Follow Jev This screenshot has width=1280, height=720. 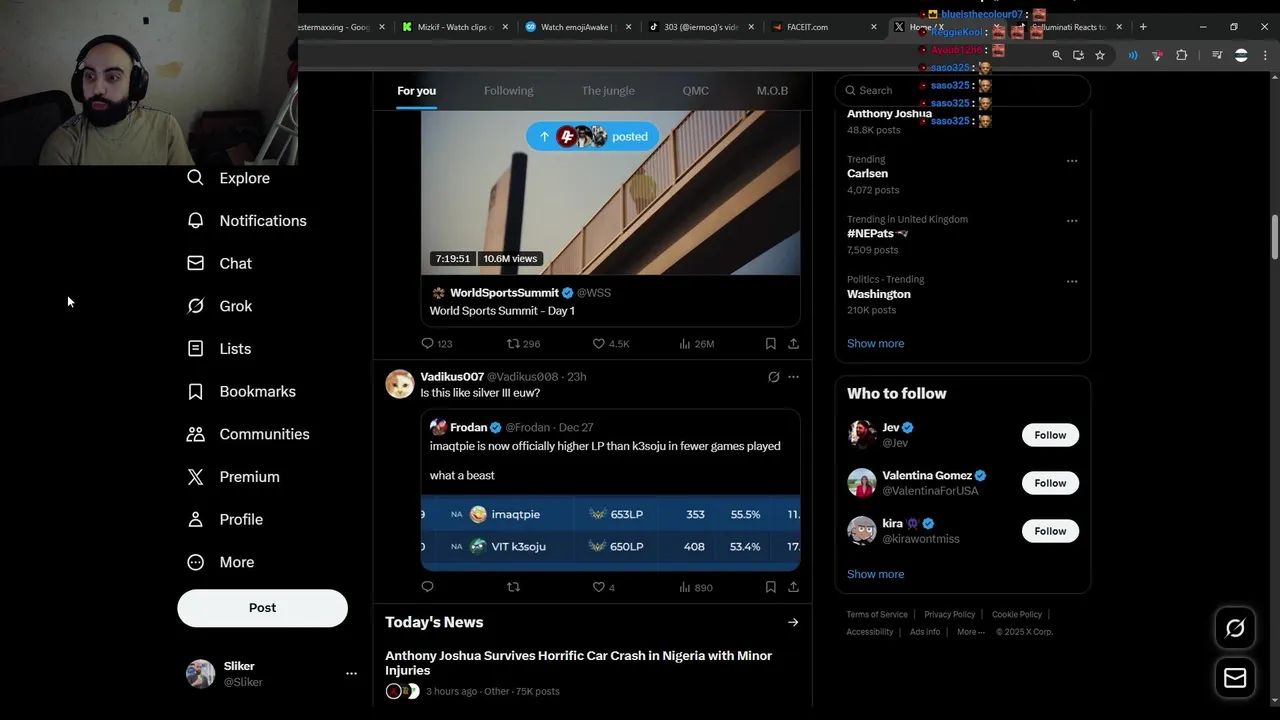tap(1050, 435)
